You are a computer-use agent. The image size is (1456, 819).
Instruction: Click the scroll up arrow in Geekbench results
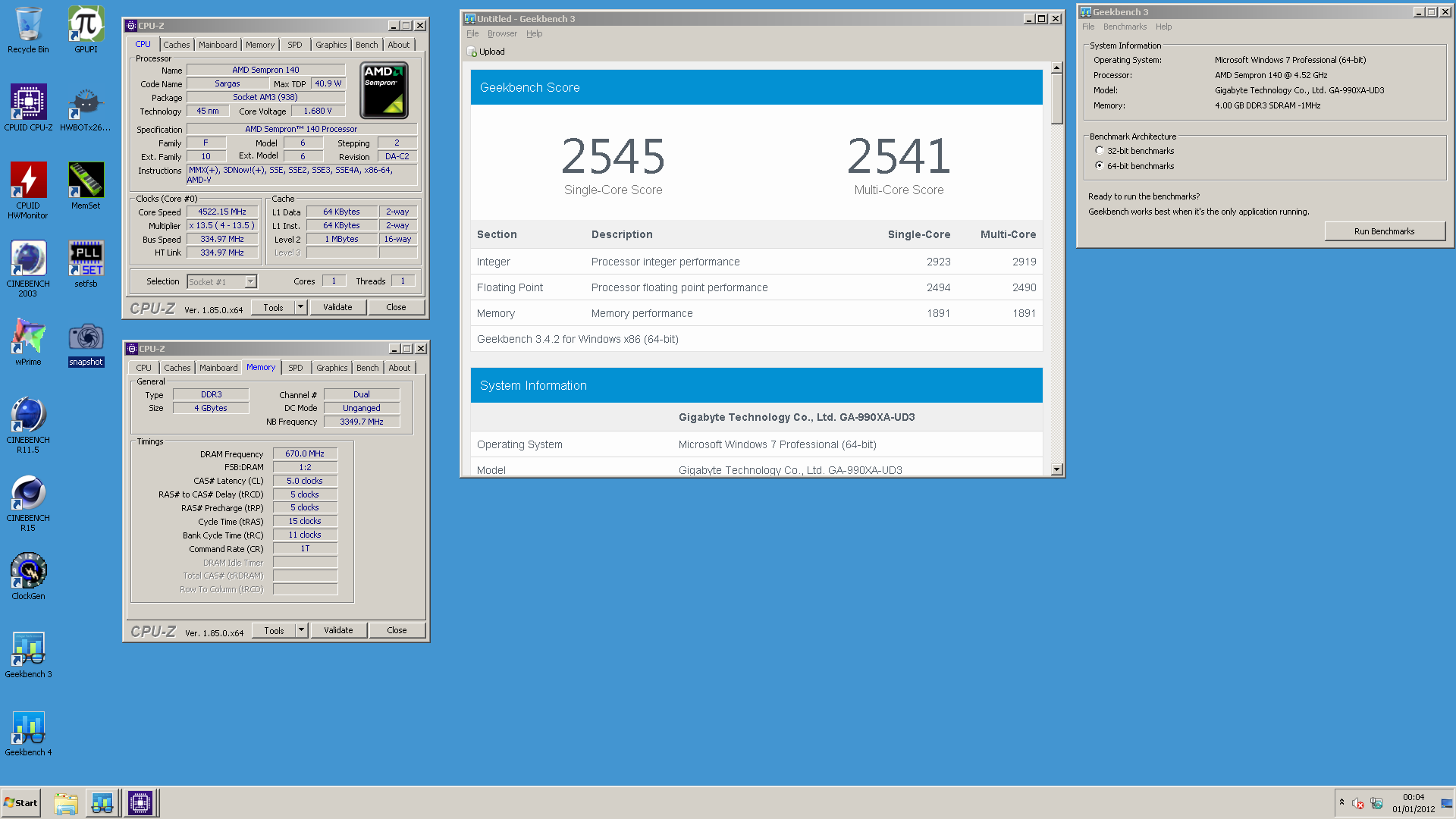click(1056, 67)
